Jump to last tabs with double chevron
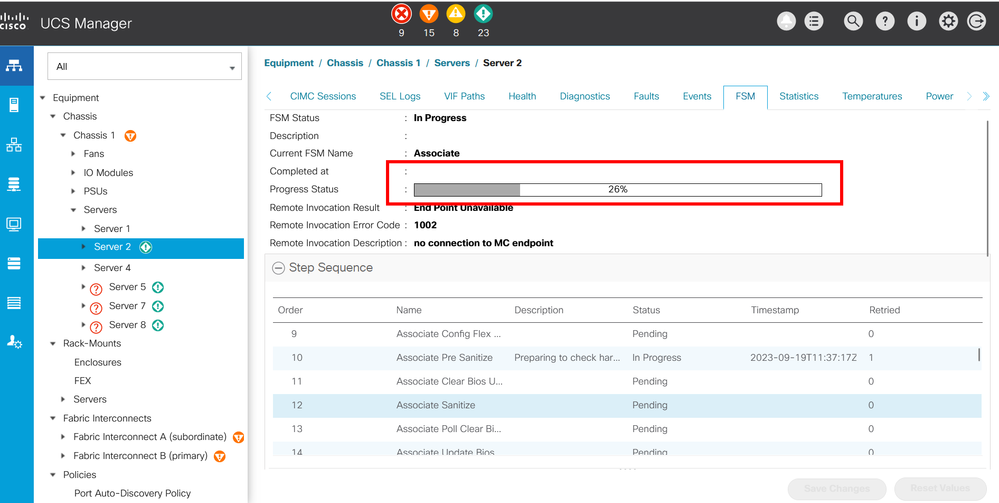This screenshot has height=503, width=999. coord(986,97)
